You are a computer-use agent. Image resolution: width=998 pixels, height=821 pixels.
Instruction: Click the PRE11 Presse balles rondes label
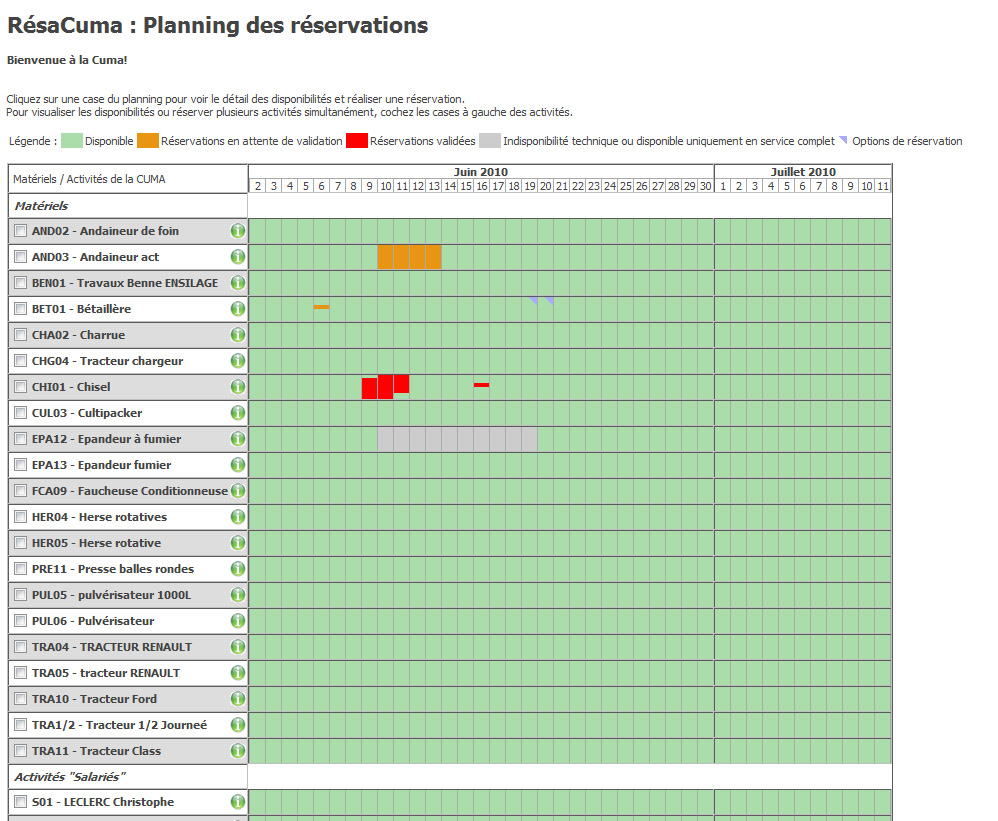[113, 569]
